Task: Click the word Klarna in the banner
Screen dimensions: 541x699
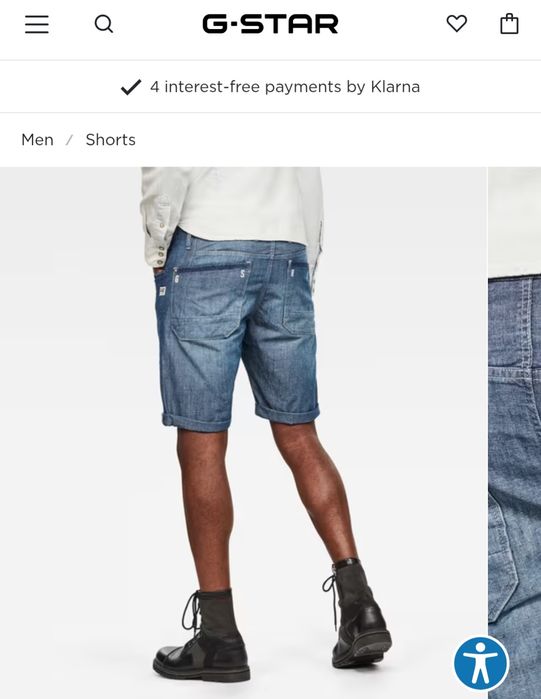Action: [x=395, y=86]
